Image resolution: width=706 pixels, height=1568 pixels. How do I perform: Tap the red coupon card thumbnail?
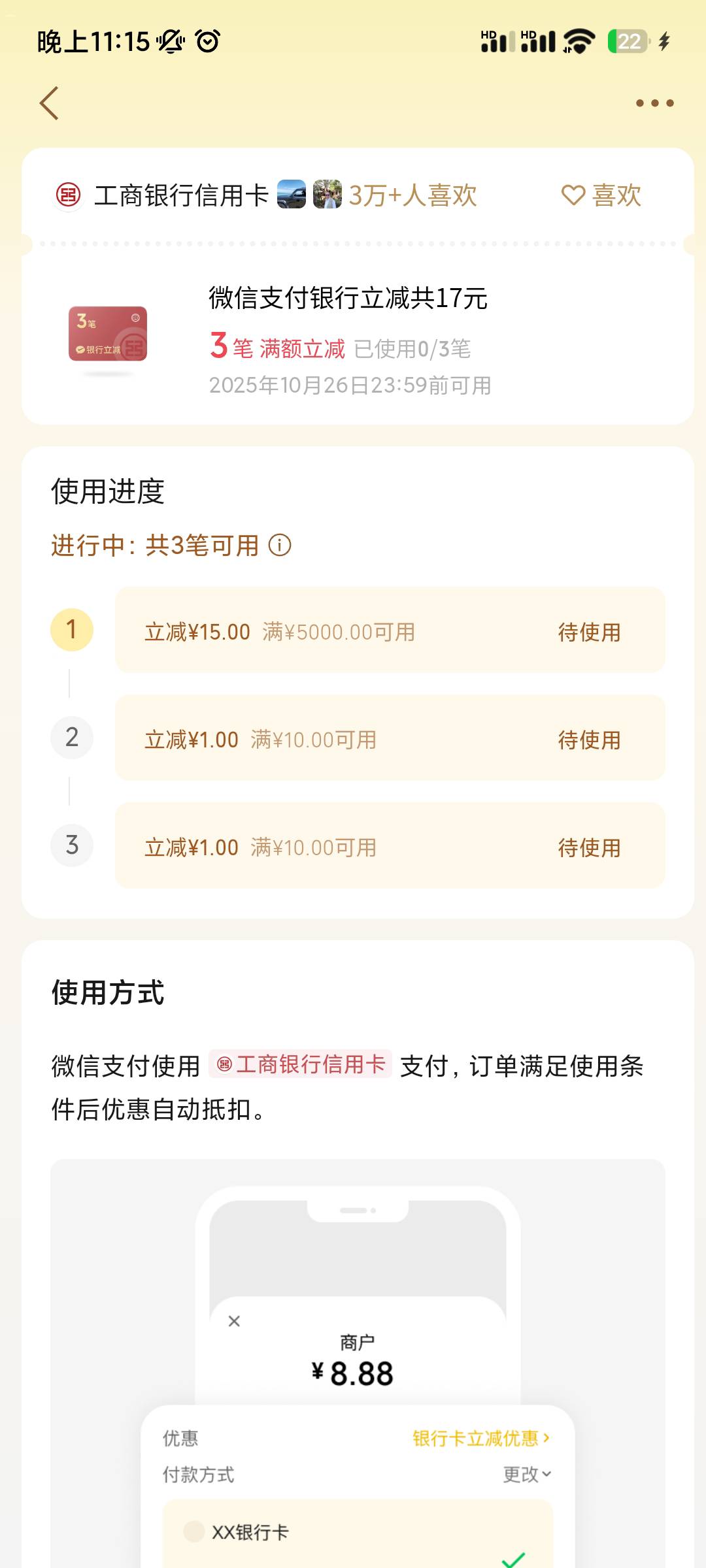coord(108,334)
